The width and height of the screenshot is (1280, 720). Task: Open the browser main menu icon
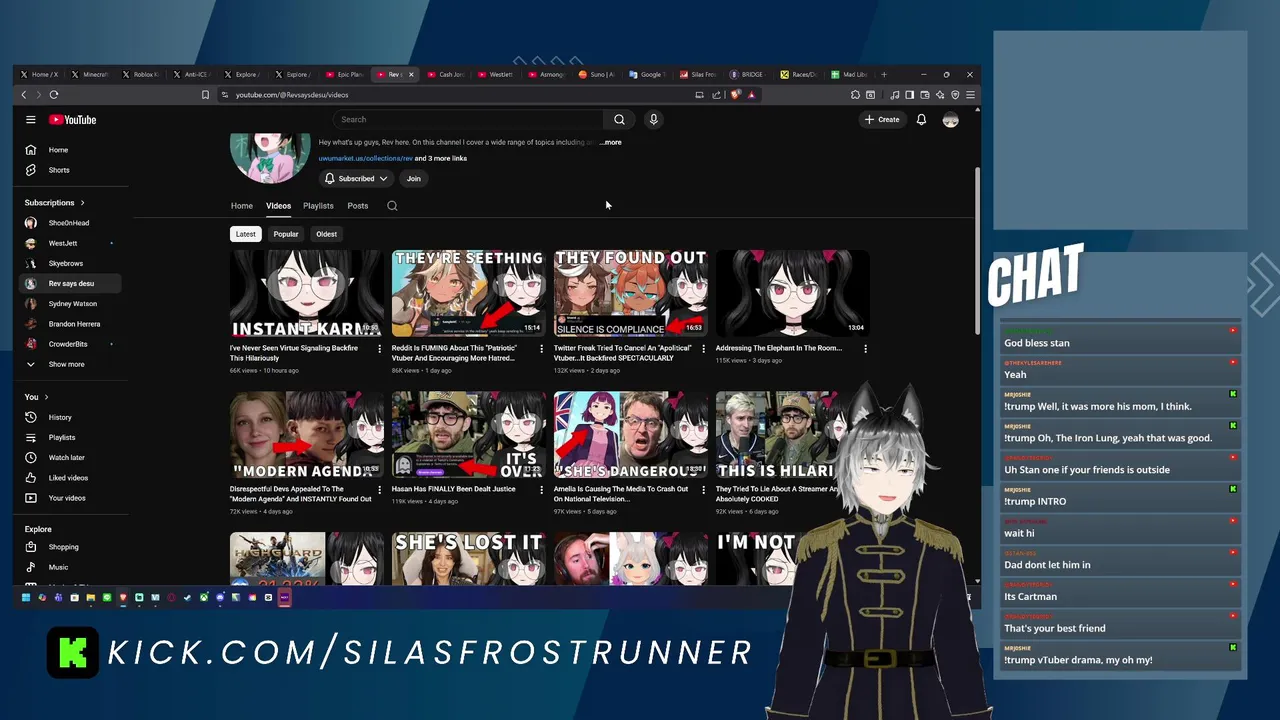[x=970, y=95]
